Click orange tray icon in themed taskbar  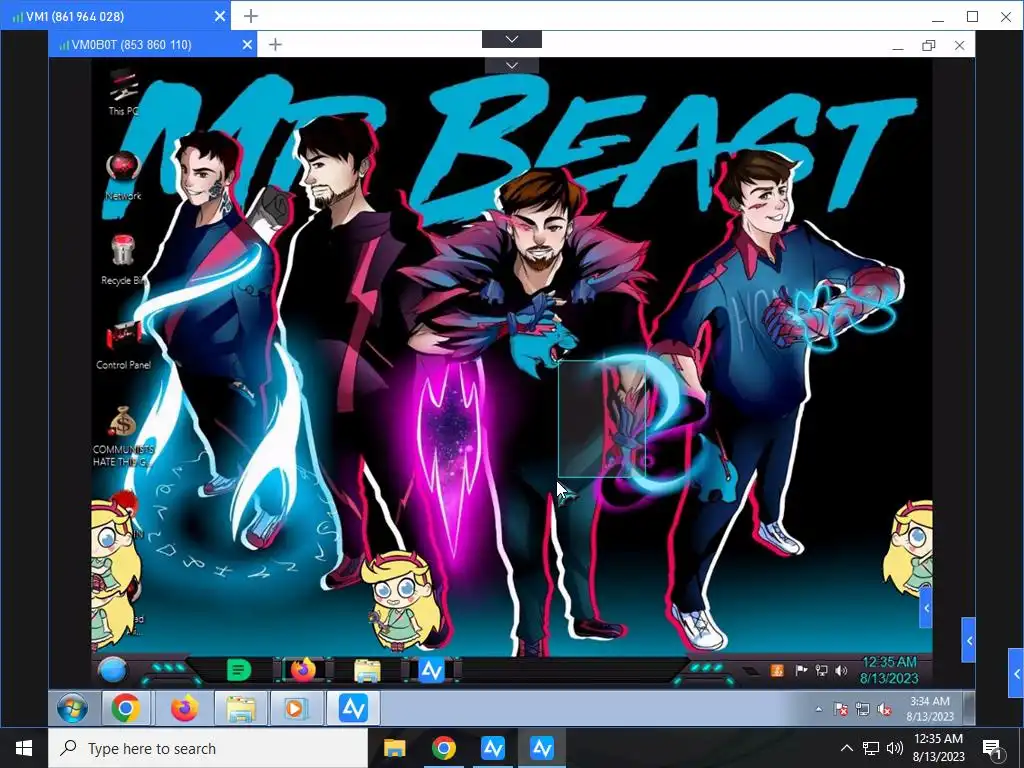pyautogui.click(x=777, y=671)
